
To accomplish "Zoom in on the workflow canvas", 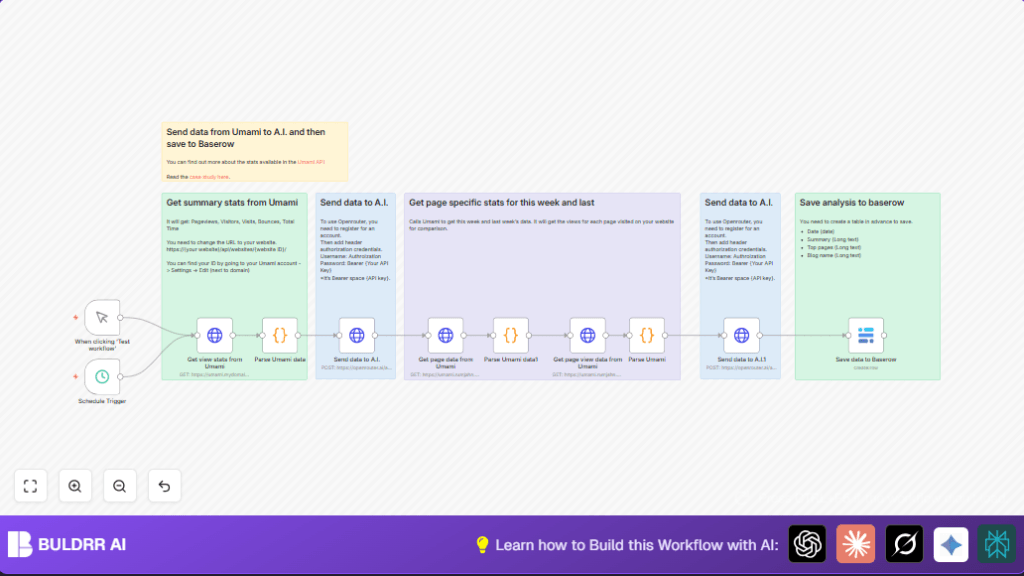I will coord(75,486).
